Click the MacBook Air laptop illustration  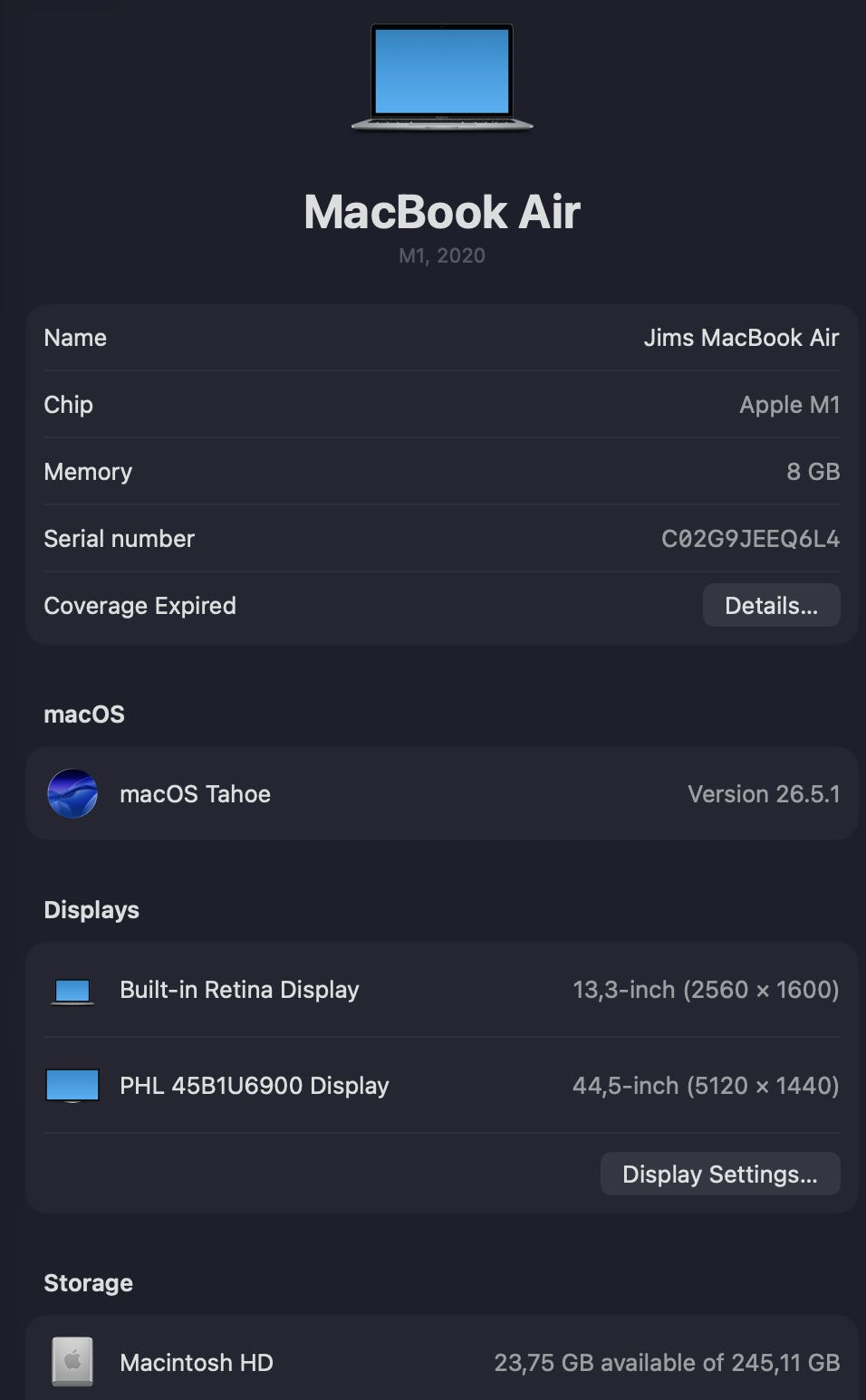pos(442,78)
